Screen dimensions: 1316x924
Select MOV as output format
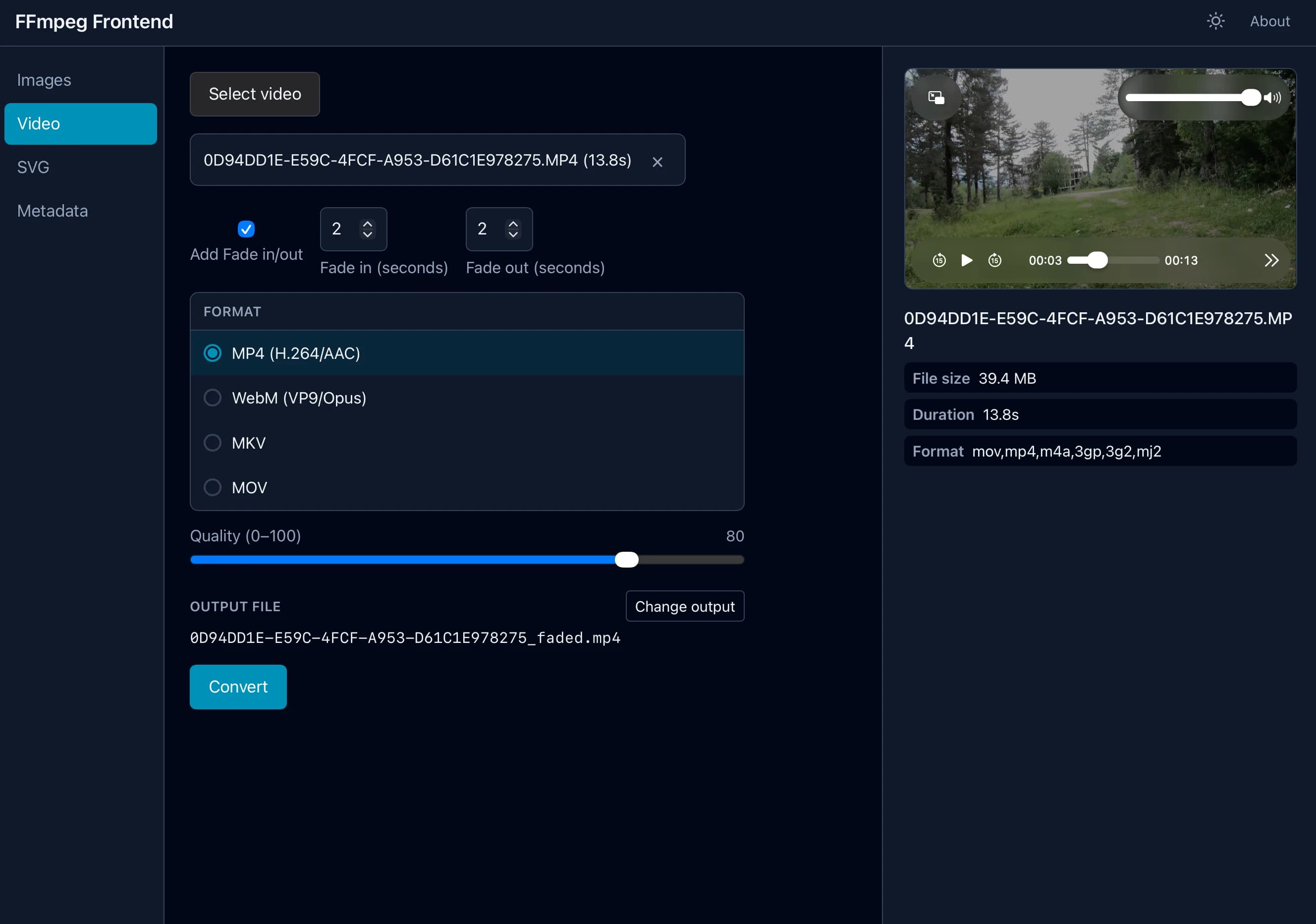[213, 487]
